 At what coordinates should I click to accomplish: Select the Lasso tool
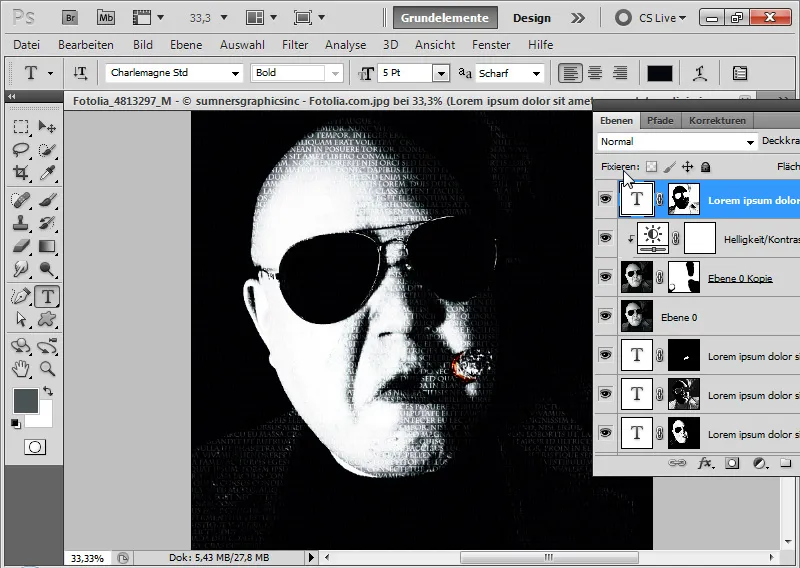pyautogui.click(x=20, y=150)
